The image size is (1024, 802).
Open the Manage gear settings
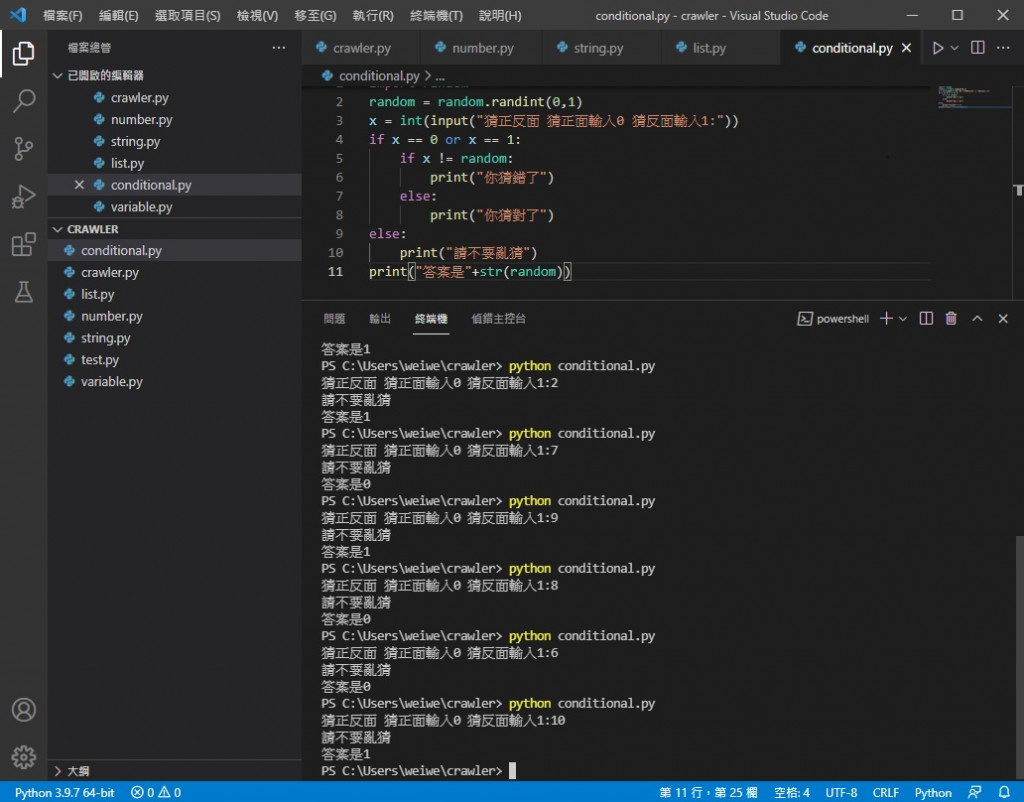[x=24, y=757]
